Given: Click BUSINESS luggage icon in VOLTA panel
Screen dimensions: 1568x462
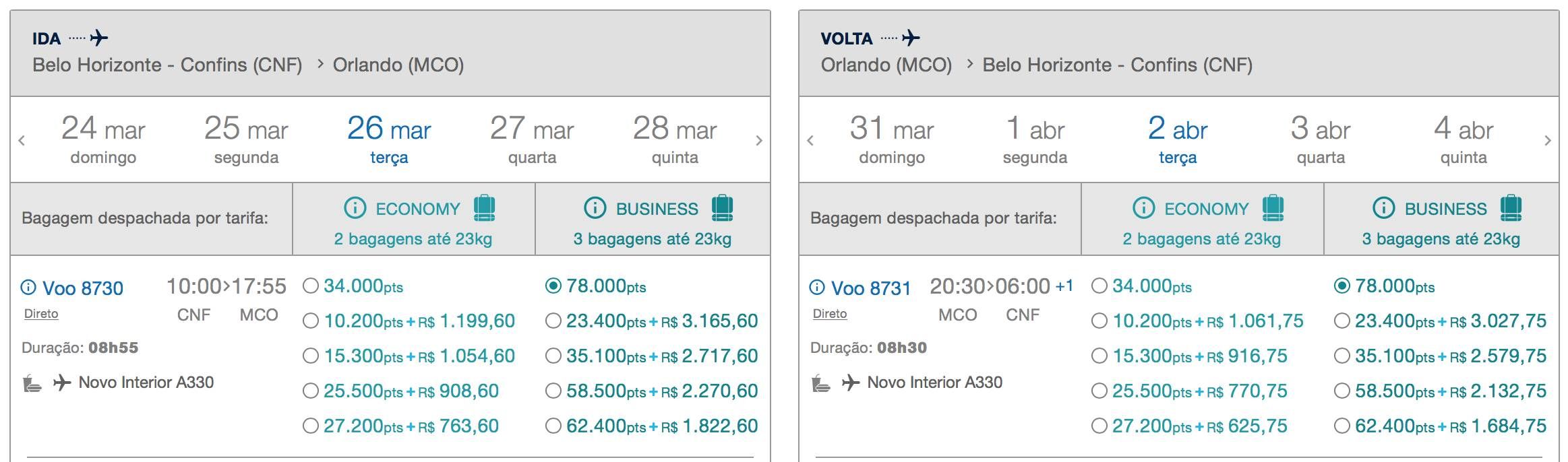Looking at the screenshot, I should [1511, 207].
